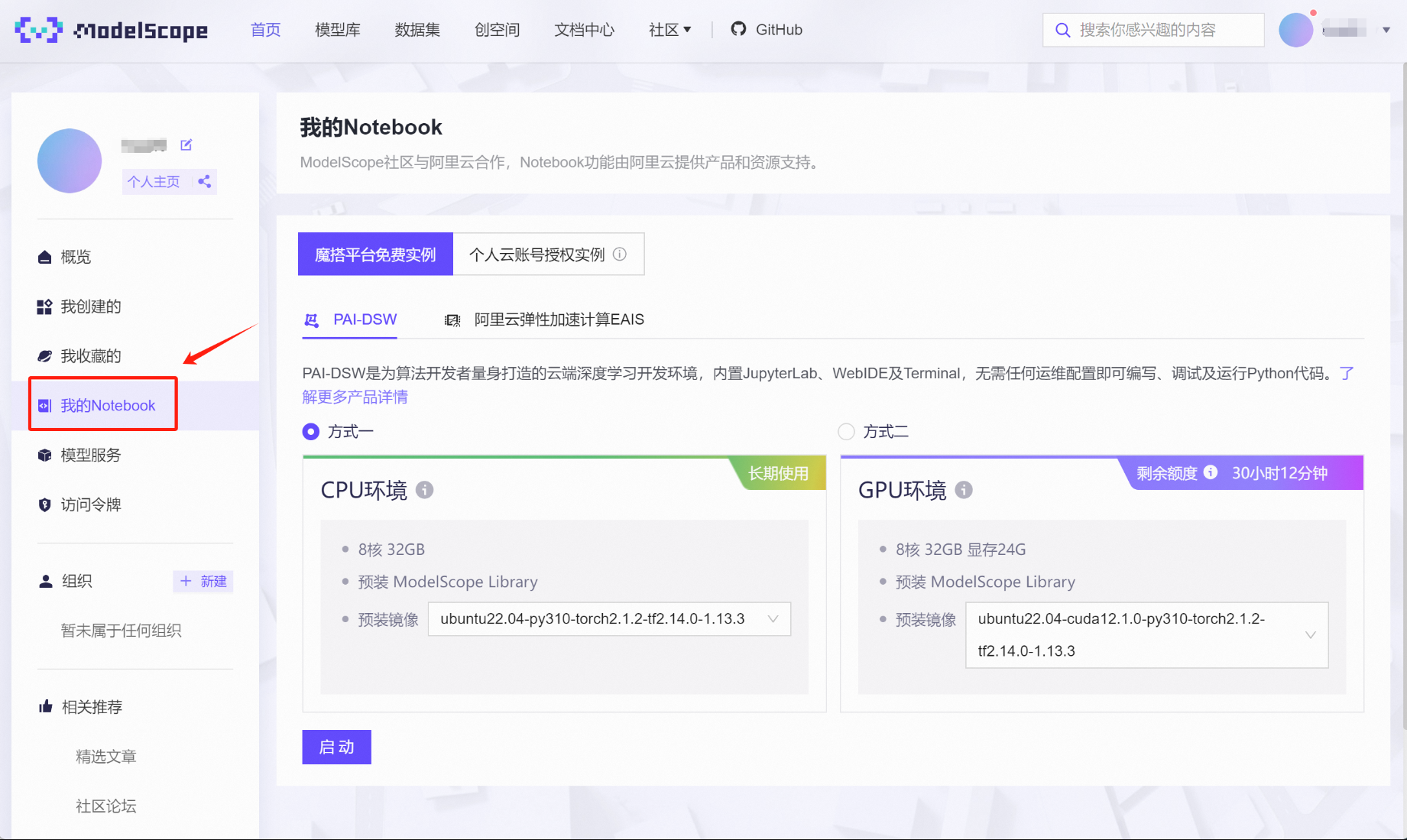Click the ModelScope logo icon
Viewport: 1407px width, 840px height.
(x=38, y=30)
